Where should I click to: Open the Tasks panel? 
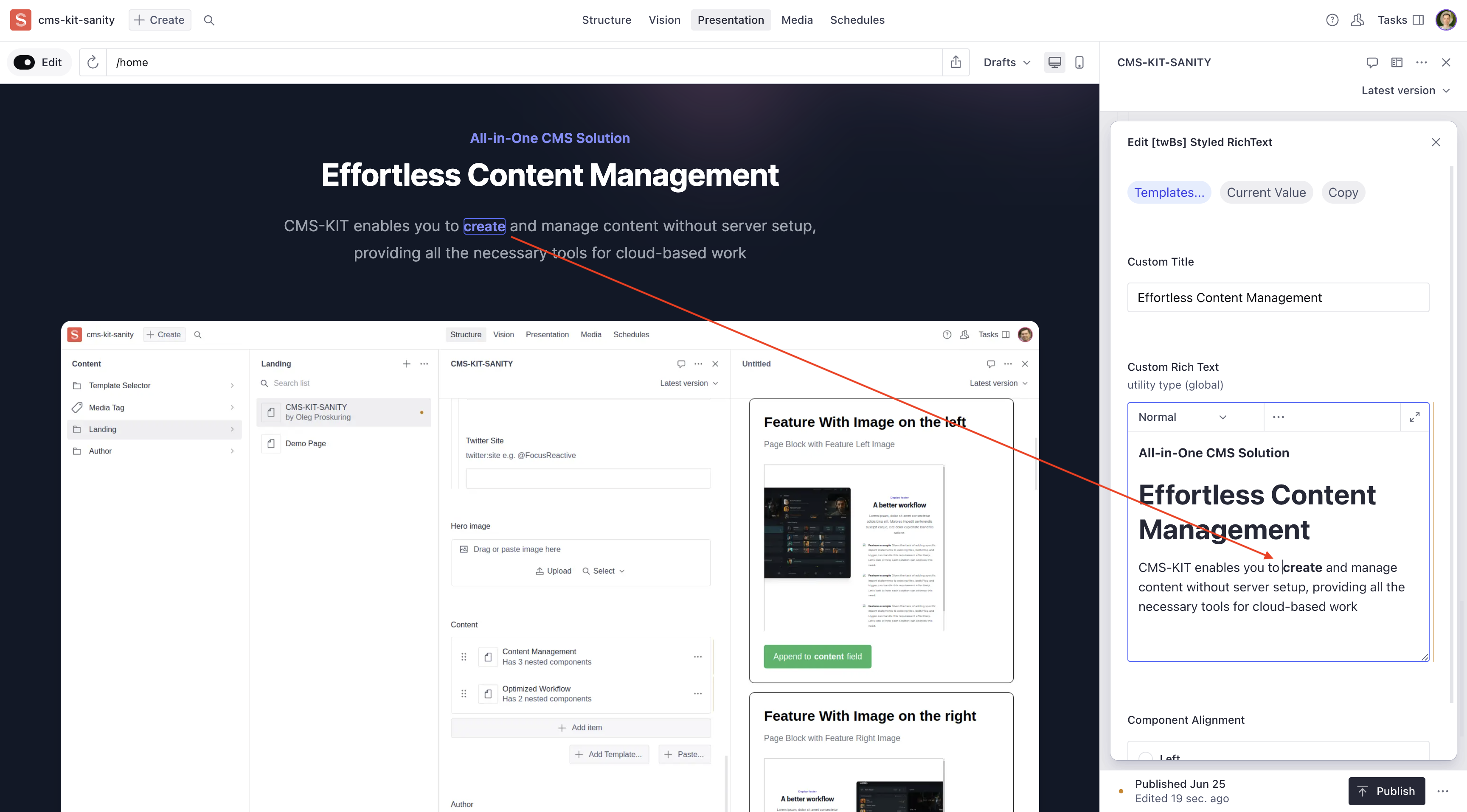(x=1400, y=20)
